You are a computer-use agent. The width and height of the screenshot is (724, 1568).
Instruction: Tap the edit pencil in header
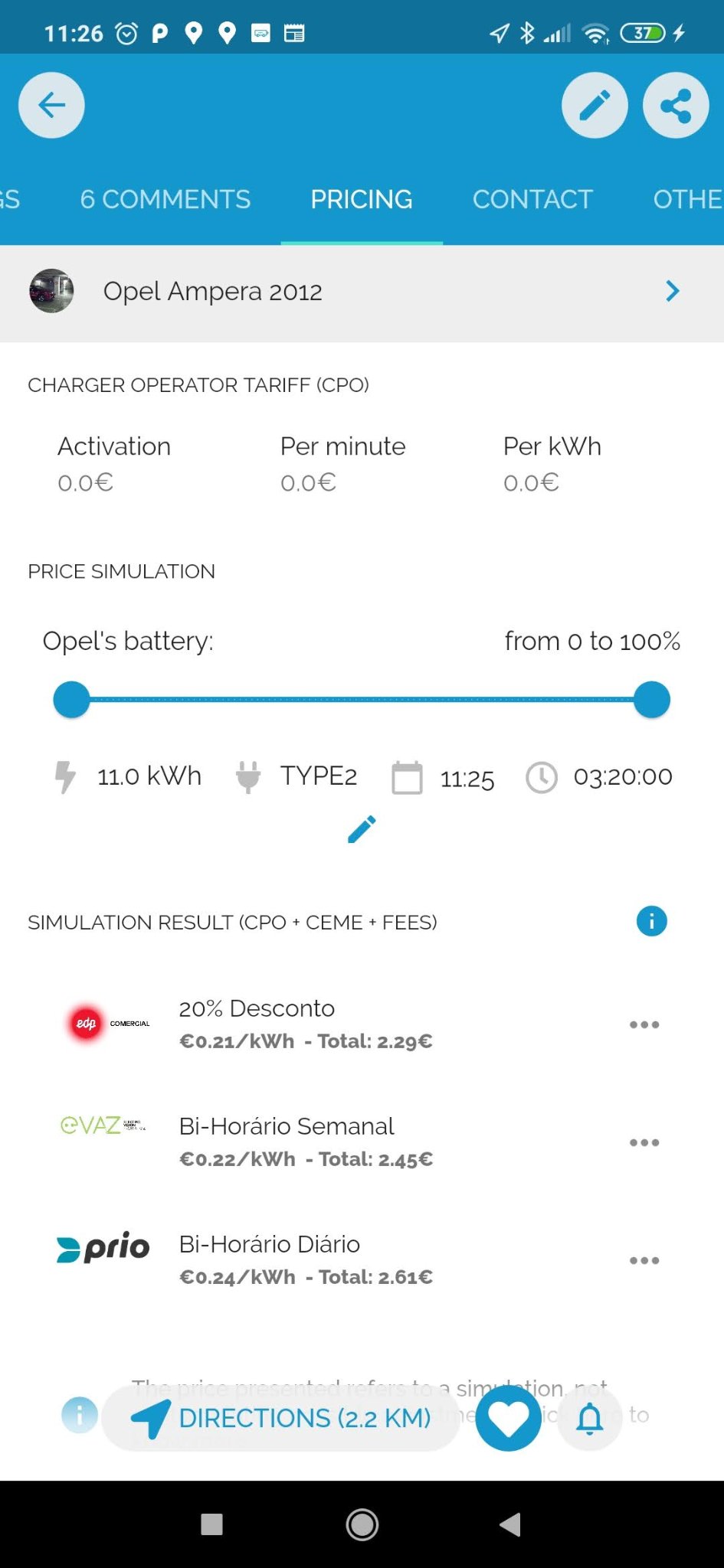tap(595, 106)
